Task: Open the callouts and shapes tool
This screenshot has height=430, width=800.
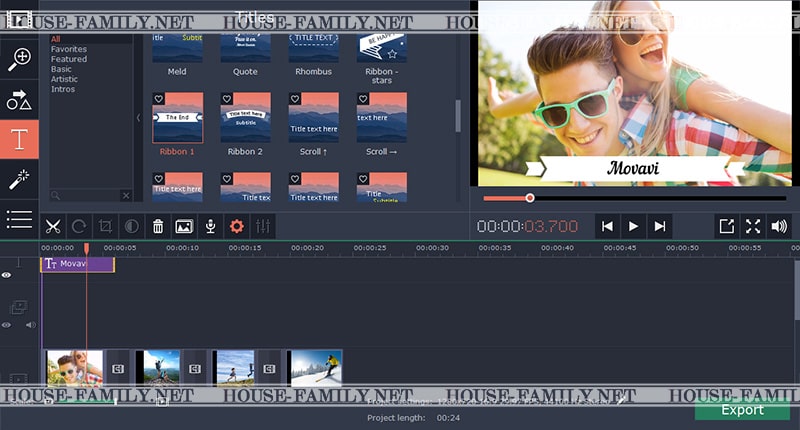Action: pyautogui.click(x=19, y=99)
